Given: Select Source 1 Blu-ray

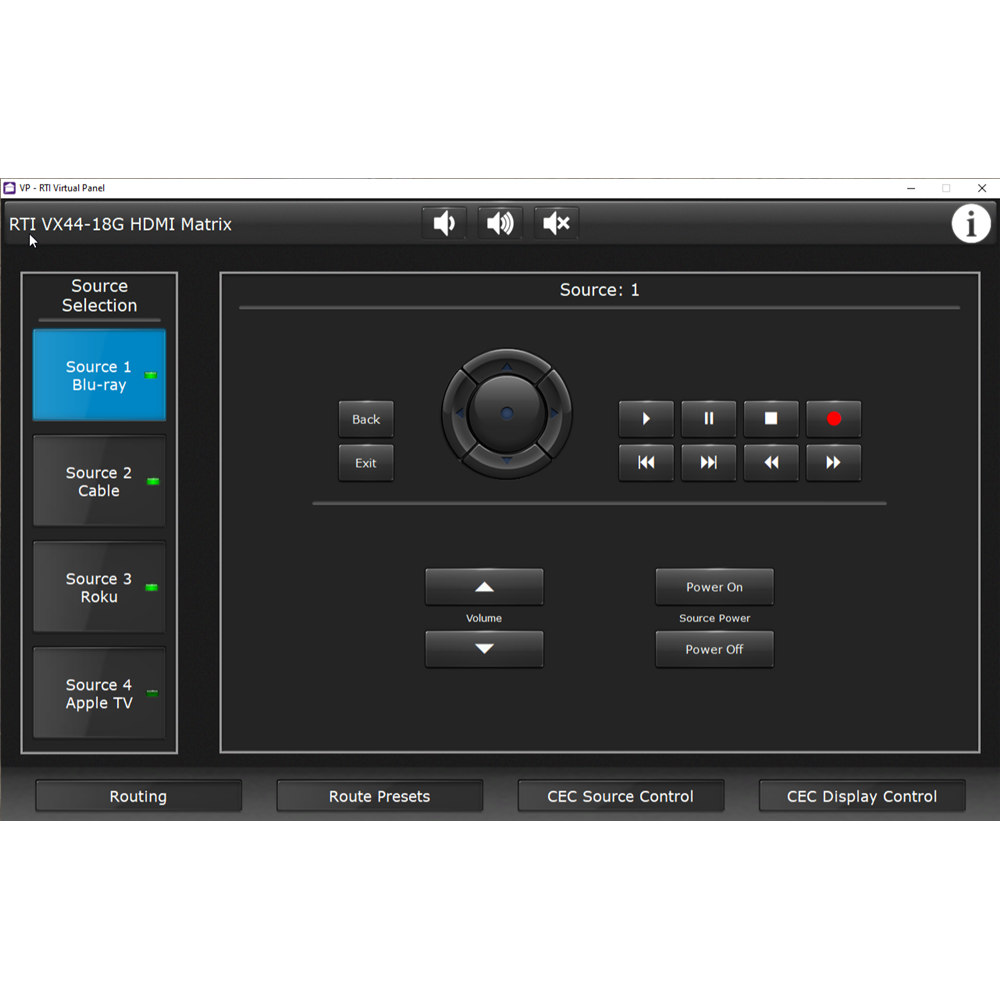Looking at the screenshot, I should [99, 375].
